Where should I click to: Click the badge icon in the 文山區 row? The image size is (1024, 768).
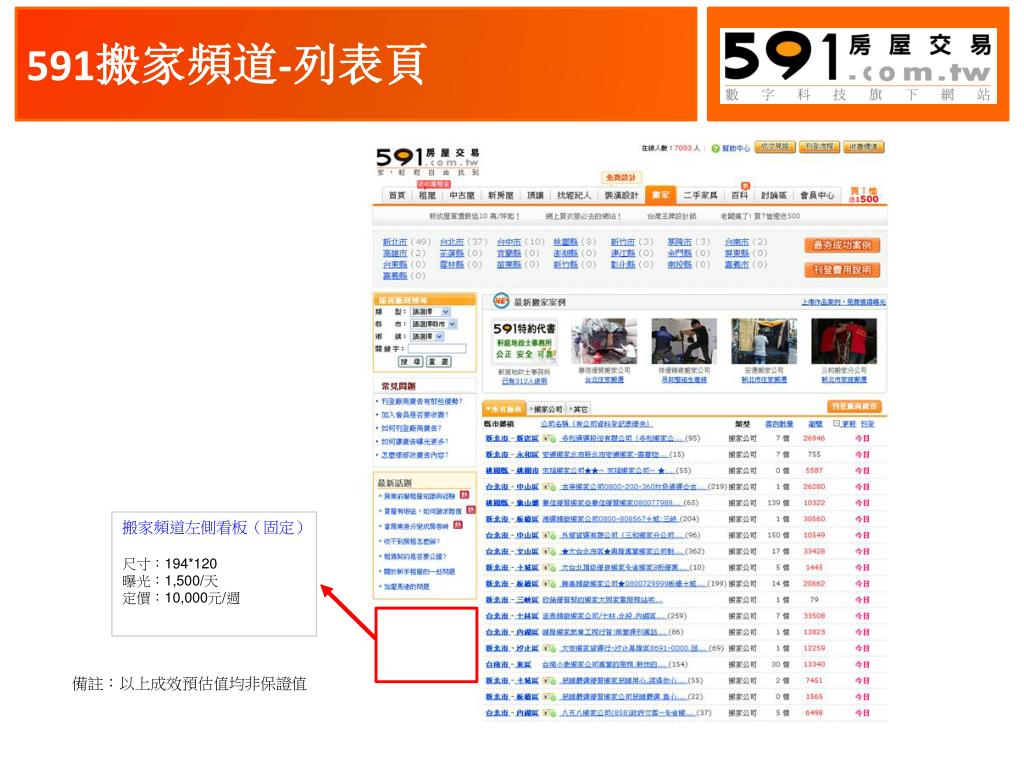click(x=549, y=551)
